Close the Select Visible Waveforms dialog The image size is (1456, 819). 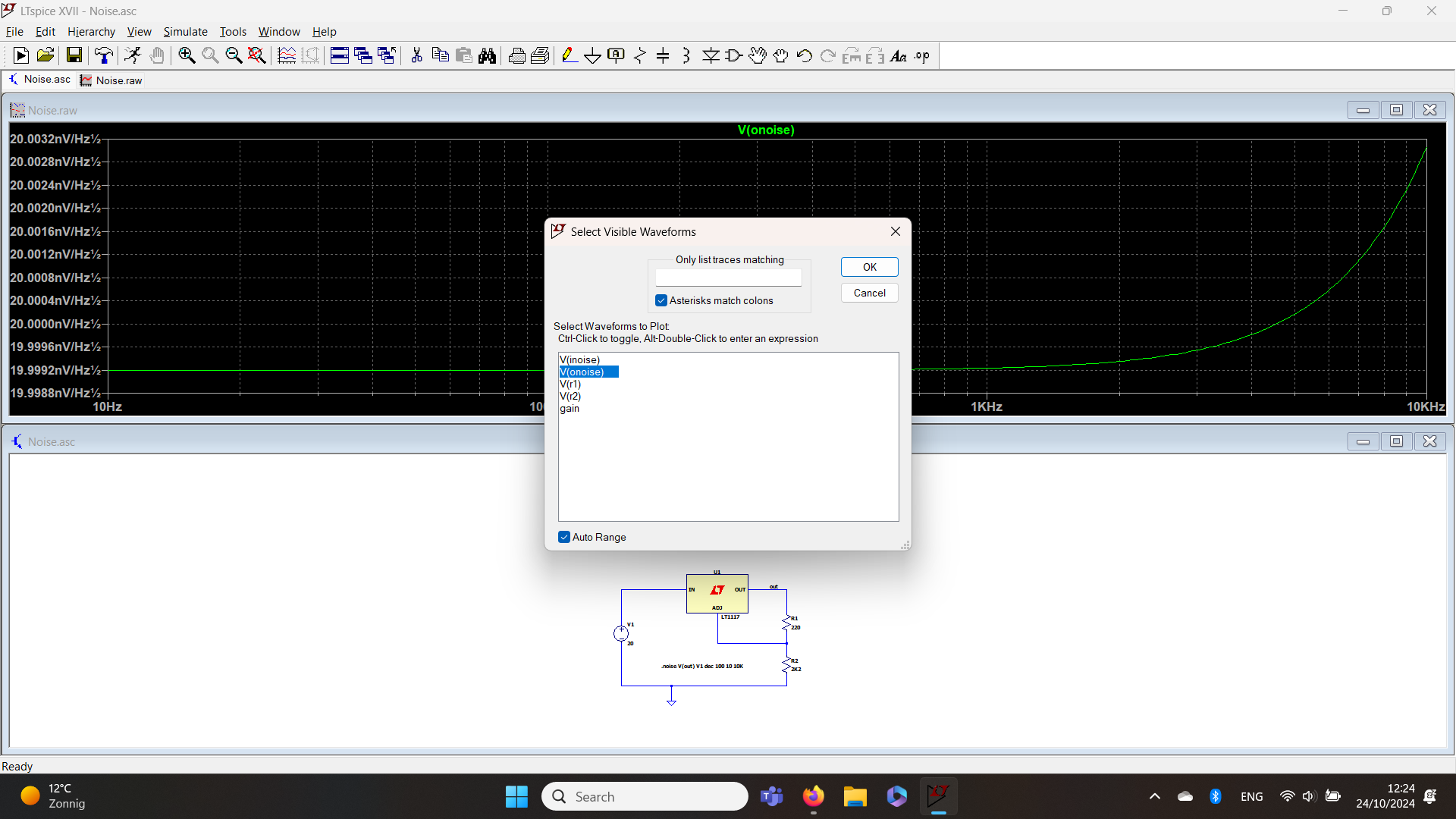point(895,231)
